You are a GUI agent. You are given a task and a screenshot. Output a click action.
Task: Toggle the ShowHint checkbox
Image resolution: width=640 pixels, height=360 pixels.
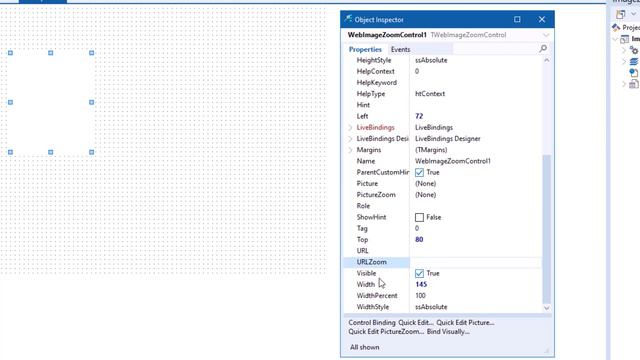[419, 217]
